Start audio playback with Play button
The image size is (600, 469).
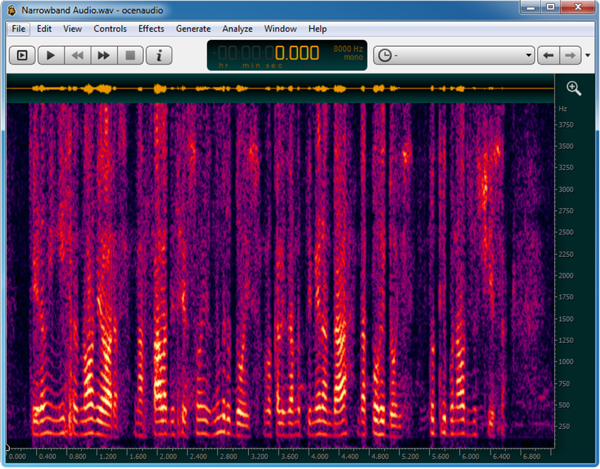click(51, 55)
